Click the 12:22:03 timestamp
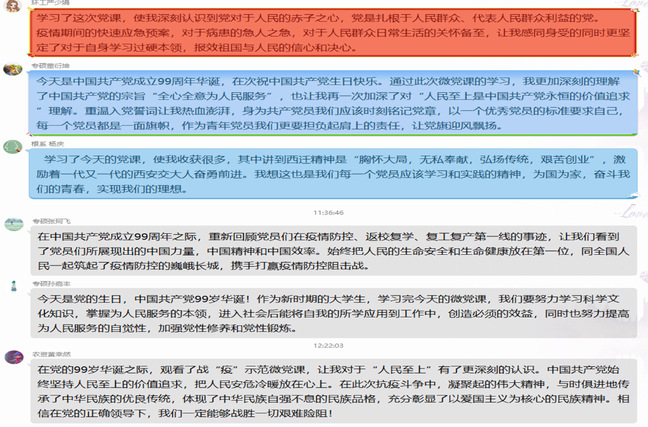The height and width of the screenshot is (427, 648). tap(328, 345)
